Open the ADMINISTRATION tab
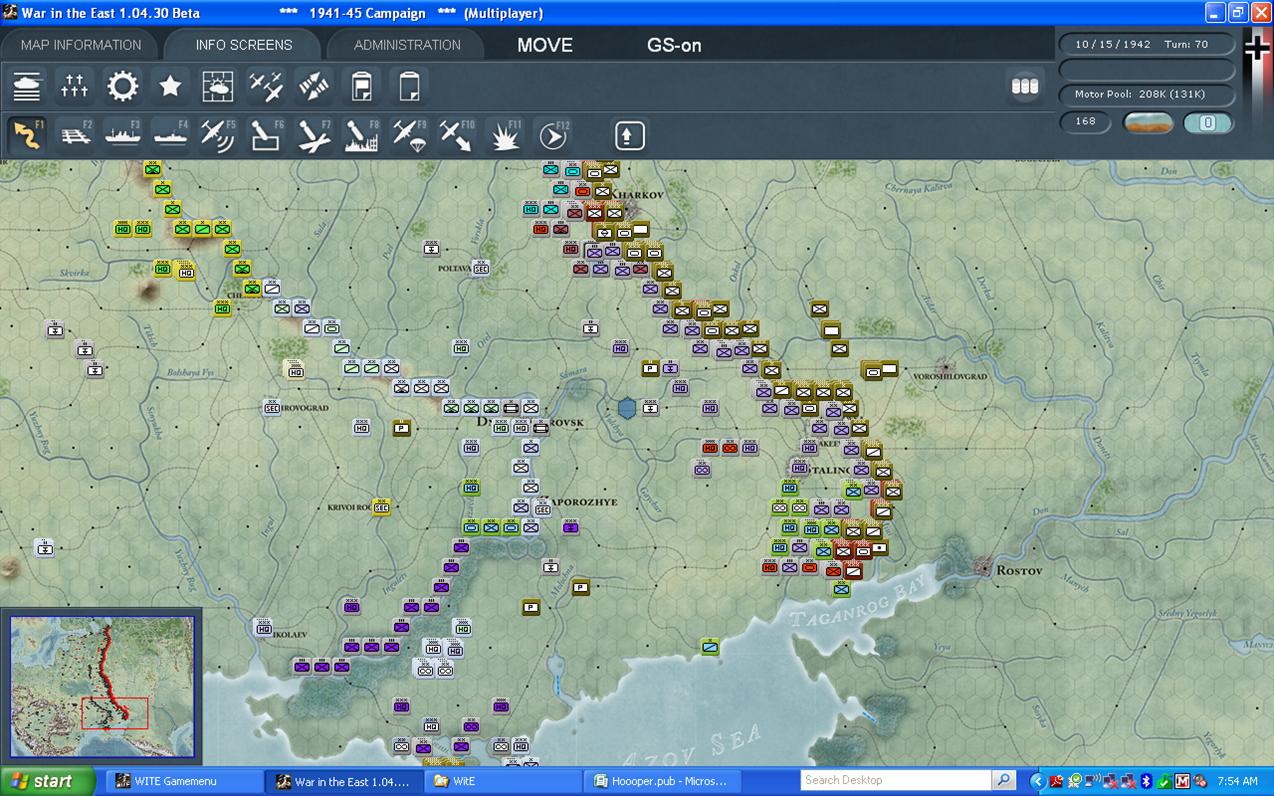 point(407,45)
